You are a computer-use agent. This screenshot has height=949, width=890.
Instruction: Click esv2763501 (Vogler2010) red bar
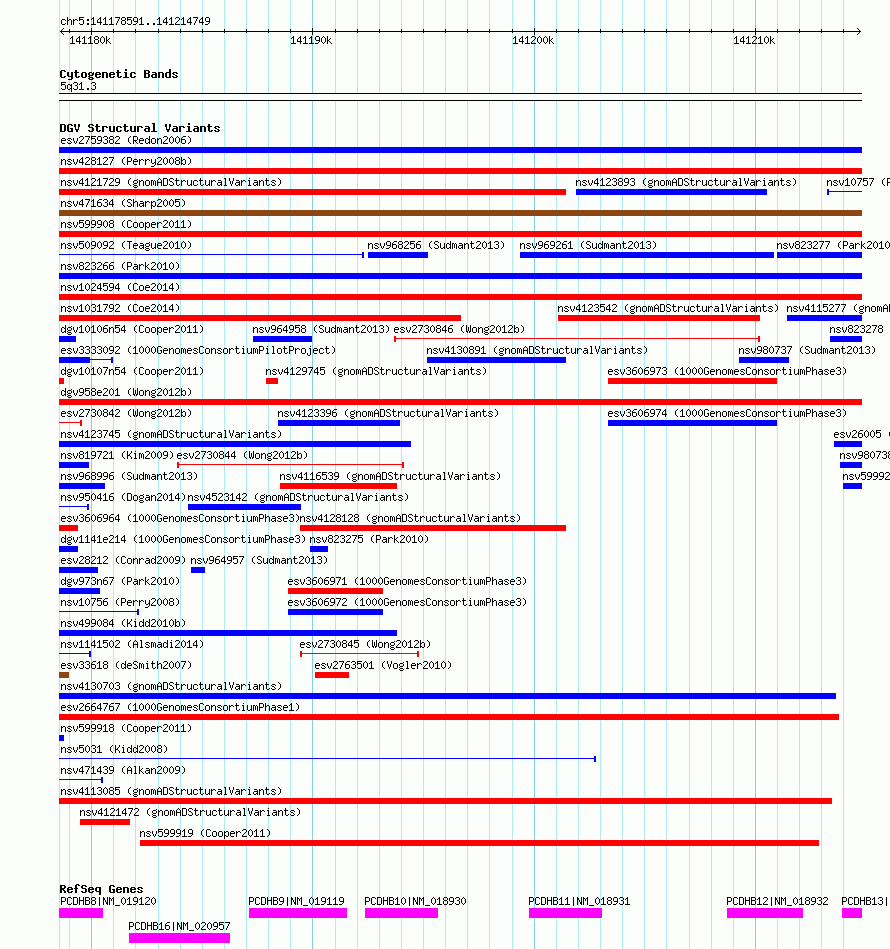pyautogui.click(x=332, y=675)
